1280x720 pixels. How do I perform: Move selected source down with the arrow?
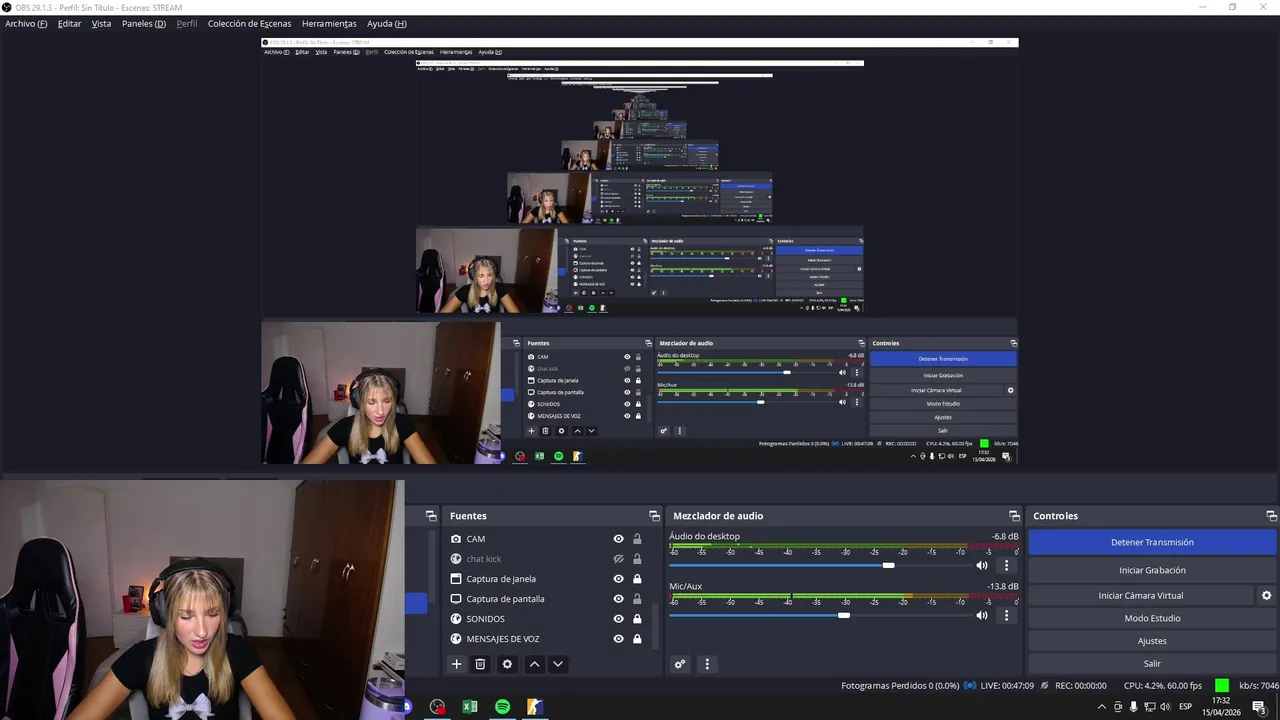tap(558, 664)
